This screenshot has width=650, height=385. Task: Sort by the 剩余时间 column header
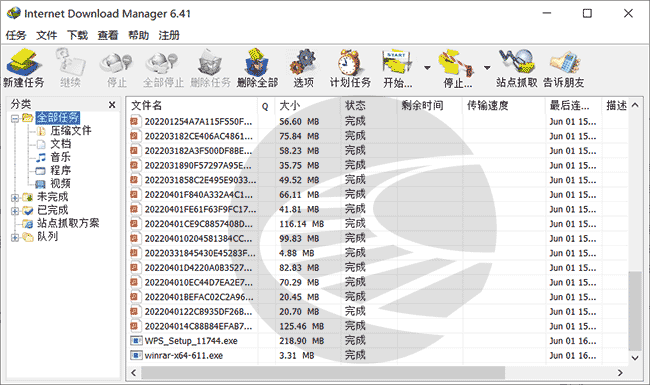[x=429, y=106]
